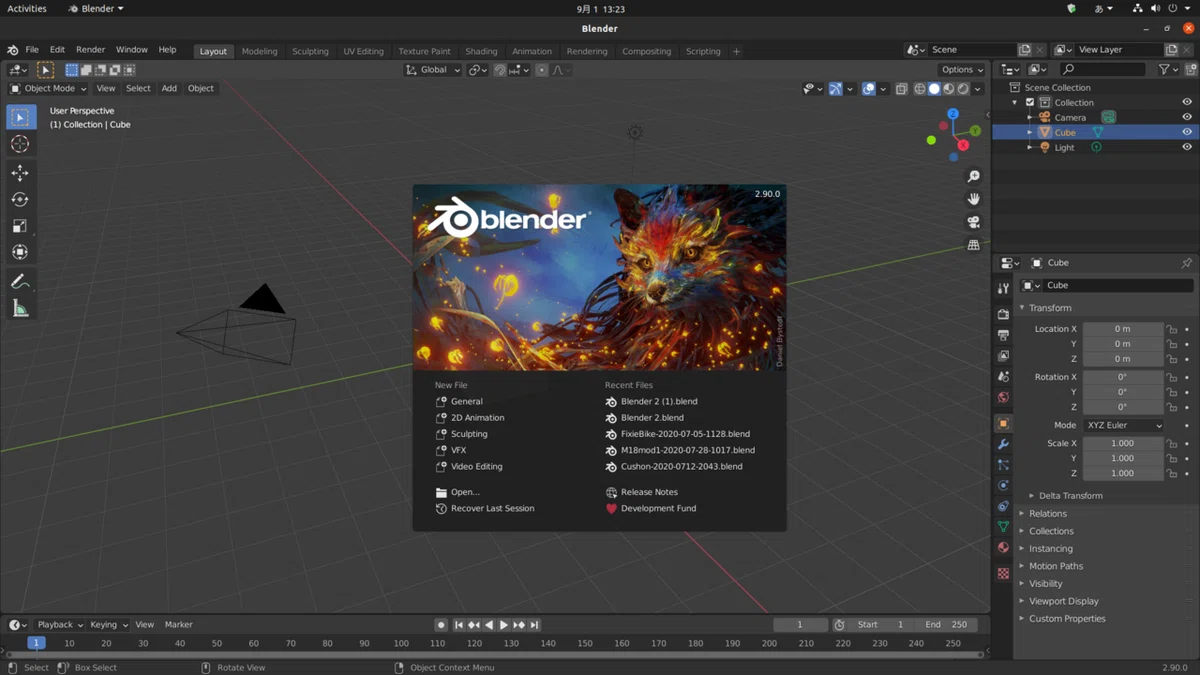The image size is (1200, 675).
Task: Select the Move tool
Action: 20,173
